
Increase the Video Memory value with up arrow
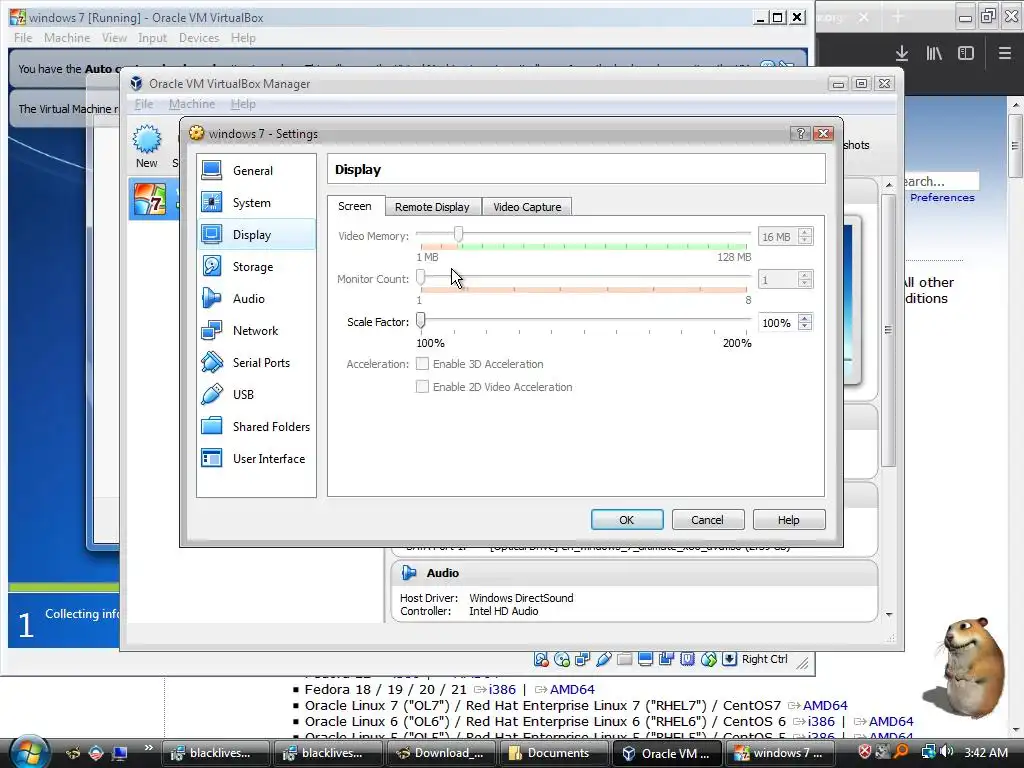click(805, 232)
